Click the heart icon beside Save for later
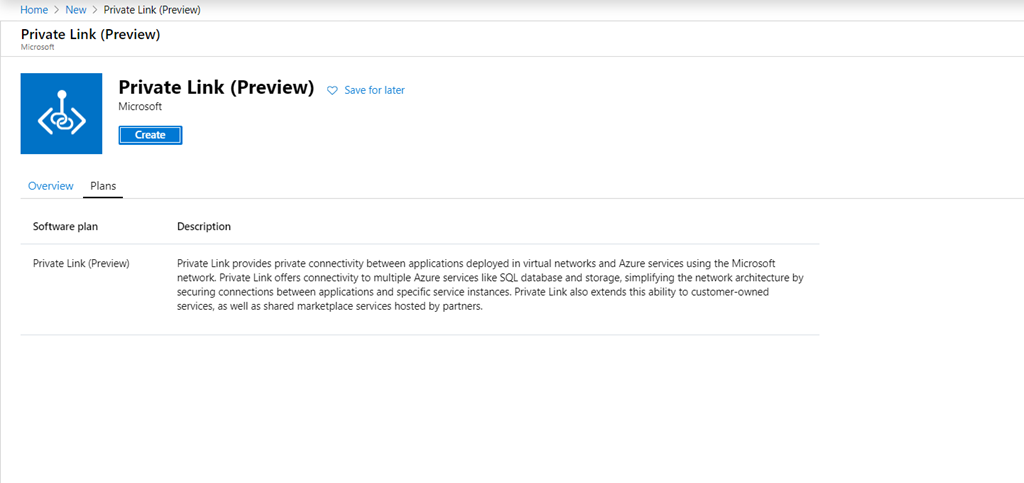The height and width of the screenshot is (483, 1024). (332, 91)
